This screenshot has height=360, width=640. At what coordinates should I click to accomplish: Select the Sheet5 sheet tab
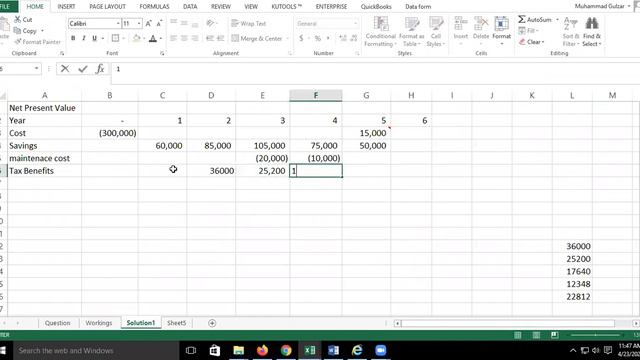(x=176, y=323)
